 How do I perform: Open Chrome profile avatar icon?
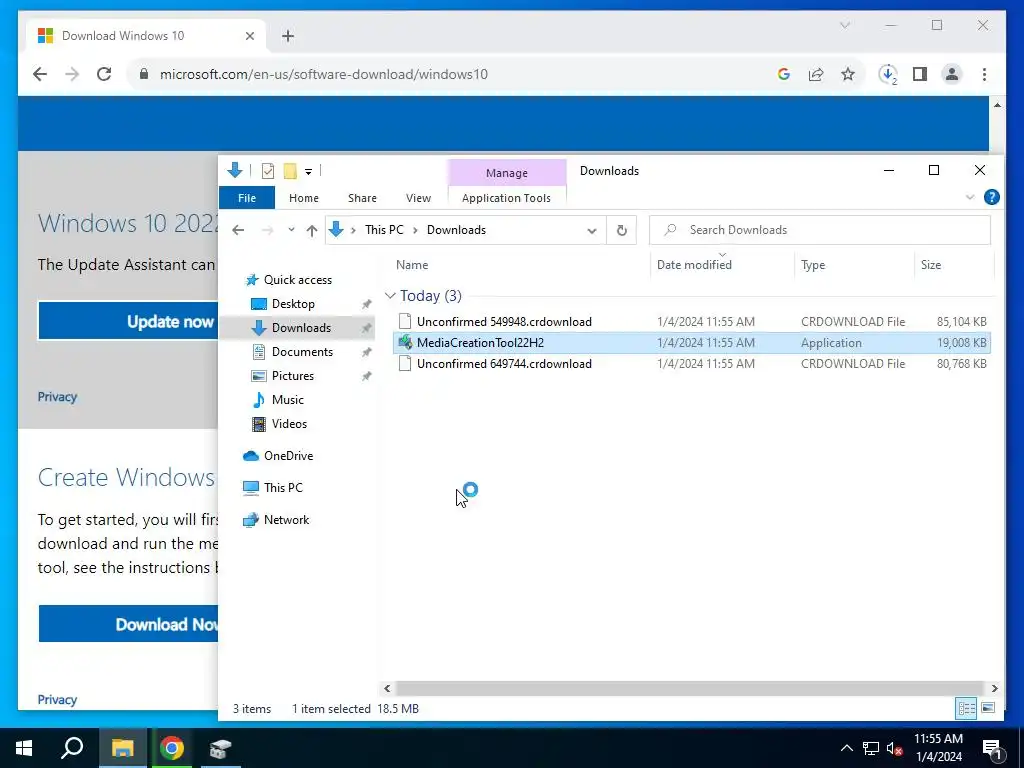952,74
